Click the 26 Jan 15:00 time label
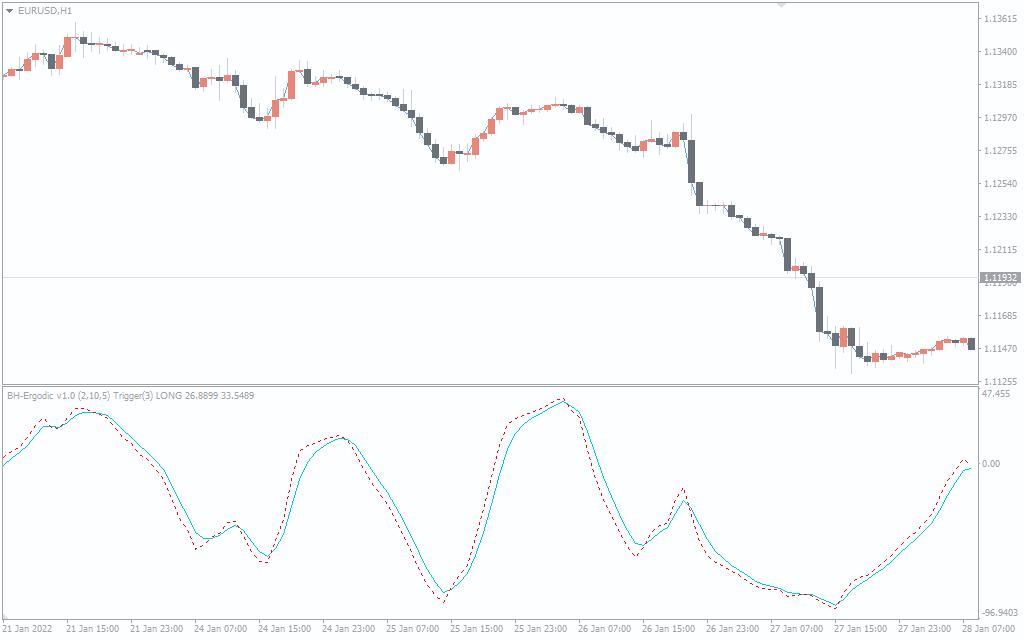 (669, 629)
